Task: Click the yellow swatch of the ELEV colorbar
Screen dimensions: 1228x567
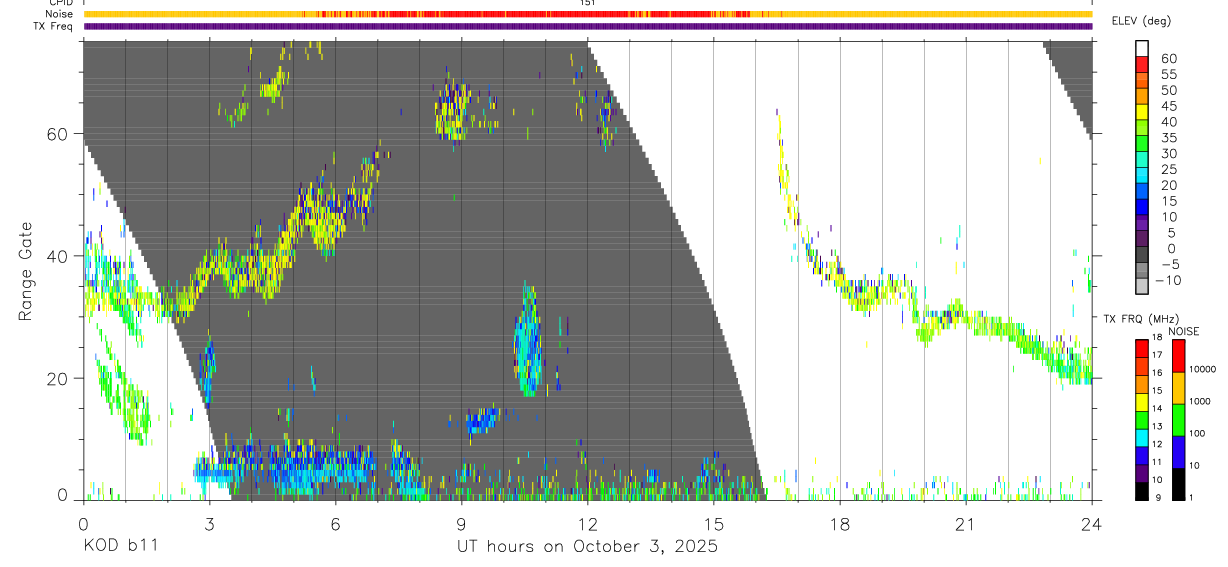Action: click(1142, 113)
